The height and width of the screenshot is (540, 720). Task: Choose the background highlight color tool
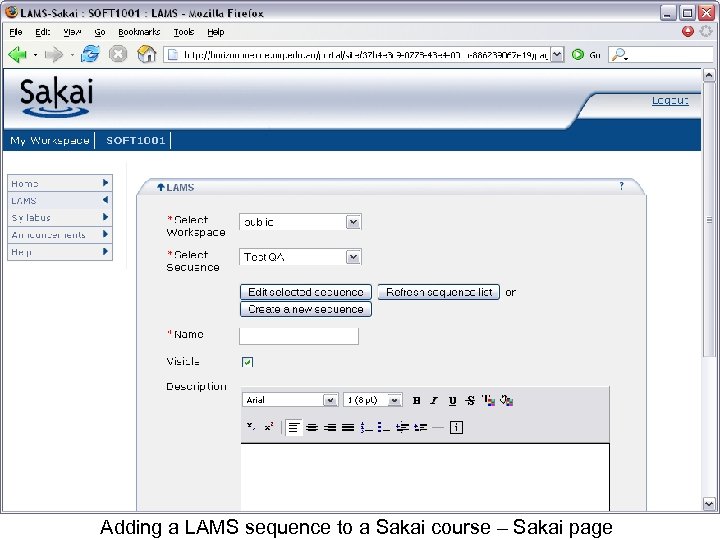point(506,400)
